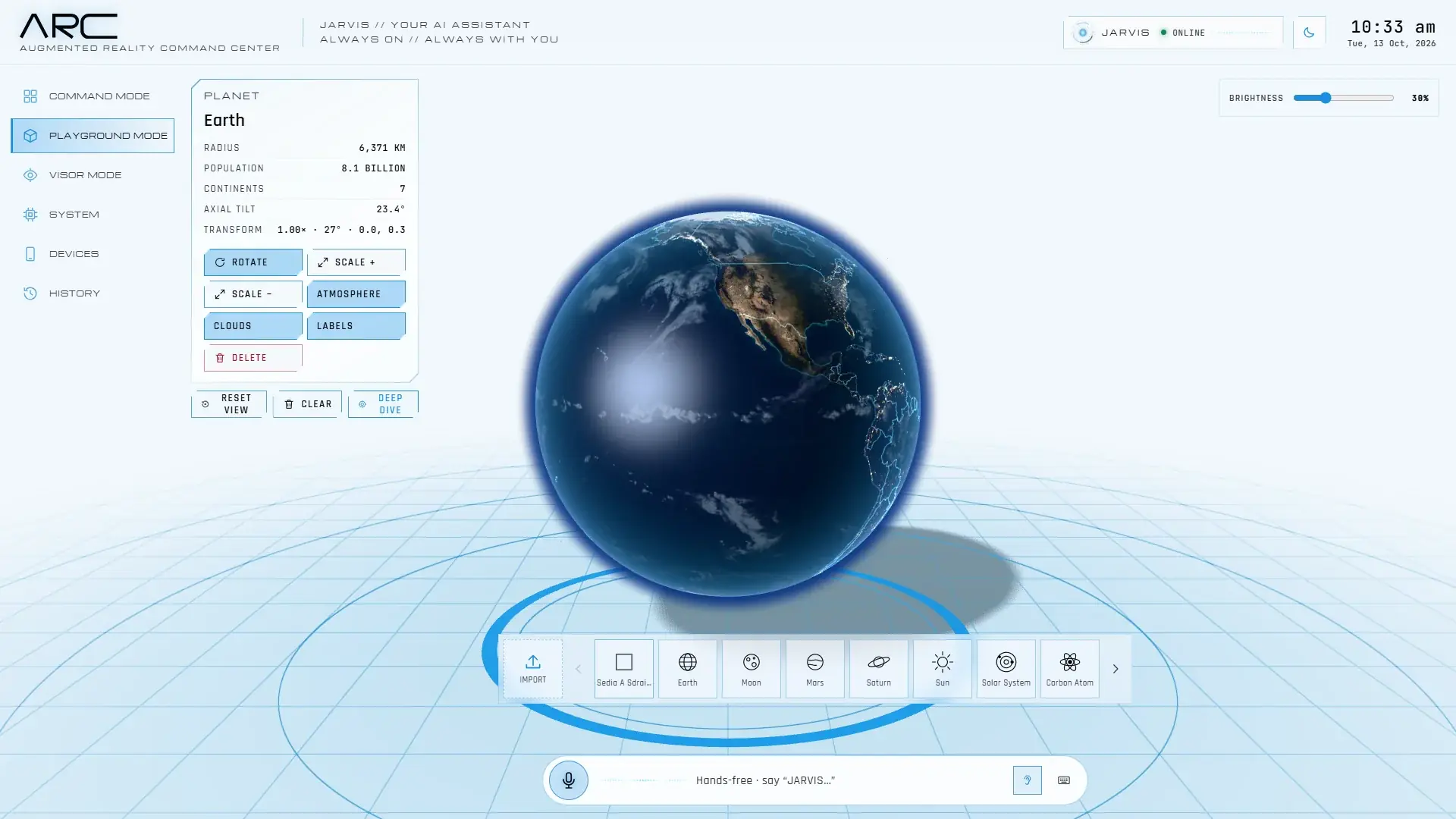The image size is (1456, 819).
Task: Add the Earth model from the tray
Action: [x=687, y=668]
